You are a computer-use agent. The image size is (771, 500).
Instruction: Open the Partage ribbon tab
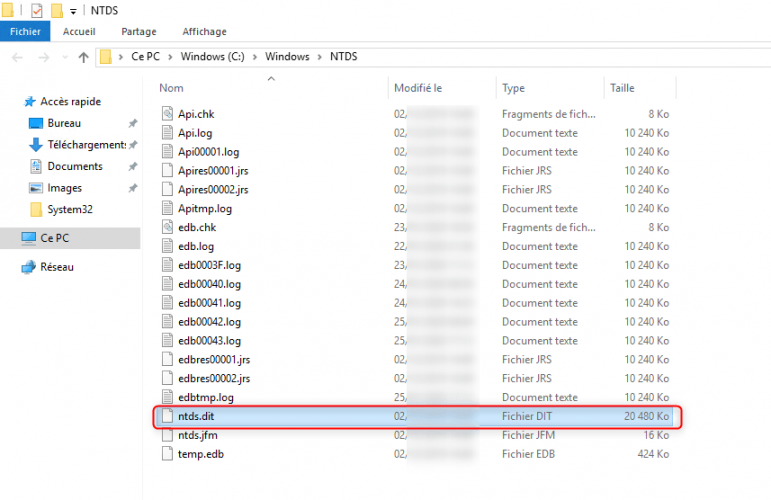click(139, 31)
